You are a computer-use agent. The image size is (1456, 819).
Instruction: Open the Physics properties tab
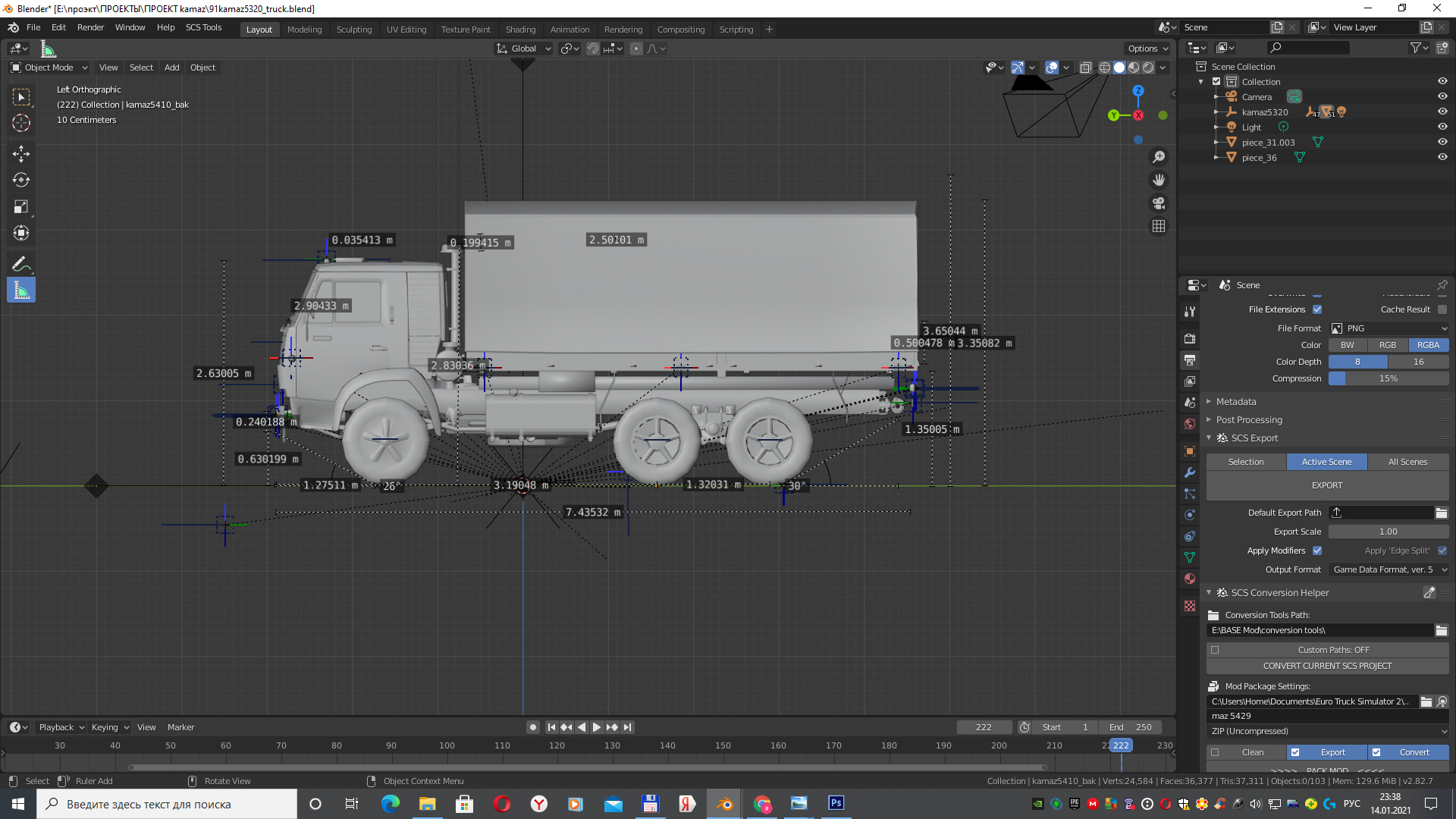coord(1190,515)
